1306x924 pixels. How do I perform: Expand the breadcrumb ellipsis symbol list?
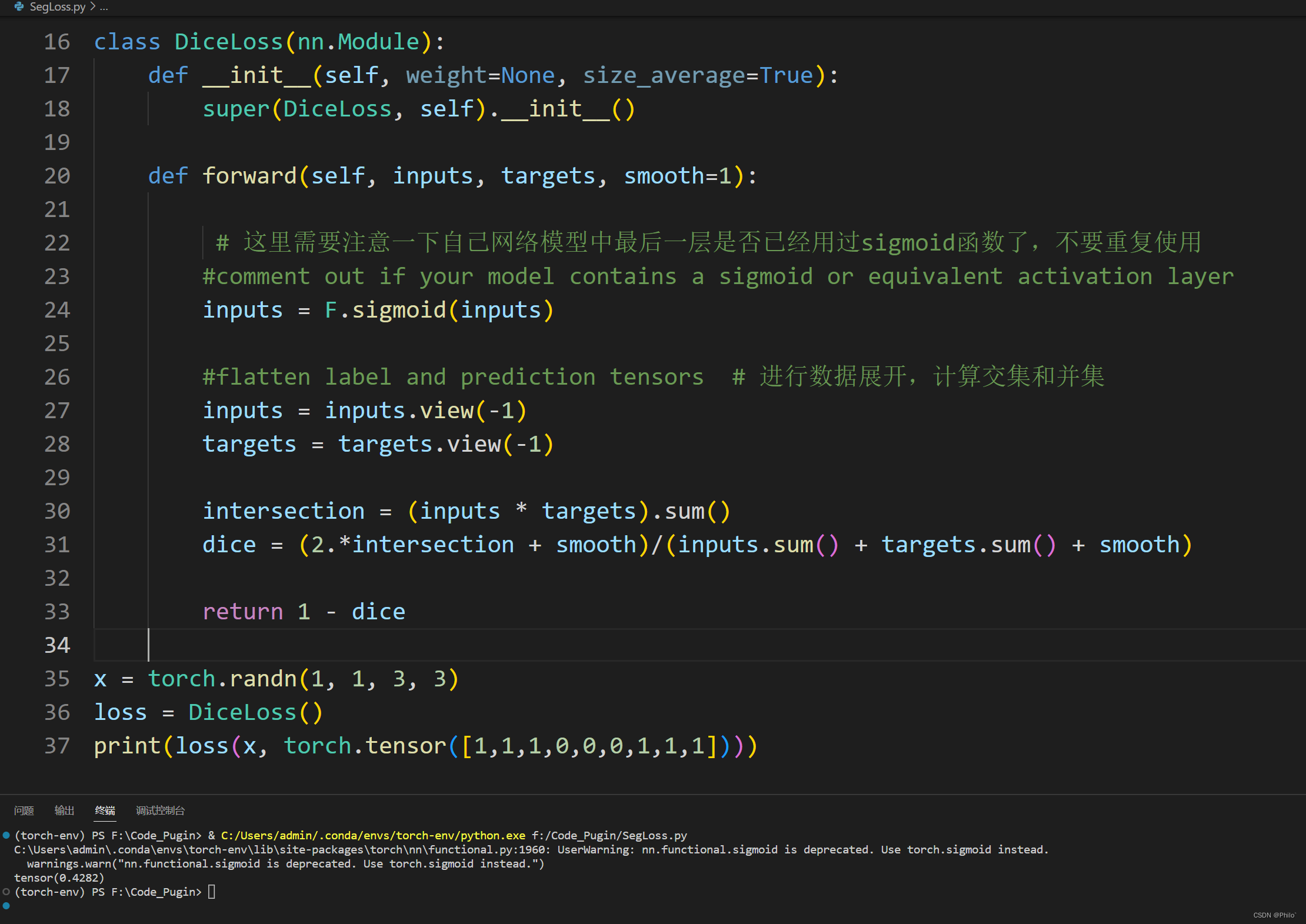click(104, 7)
